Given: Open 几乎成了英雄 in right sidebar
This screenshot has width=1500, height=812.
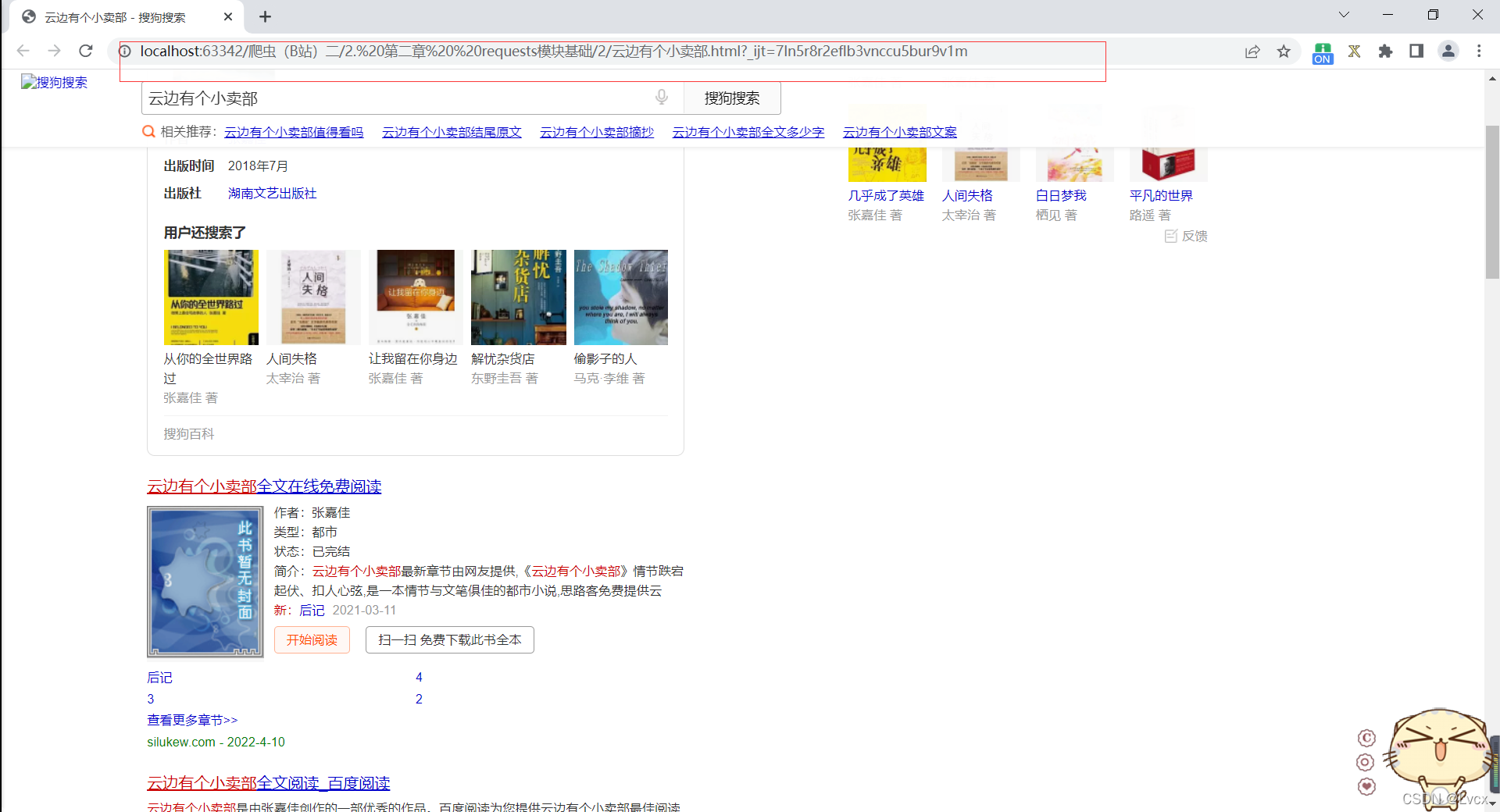Looking at the screenshot, I should (x=886, y=195).
